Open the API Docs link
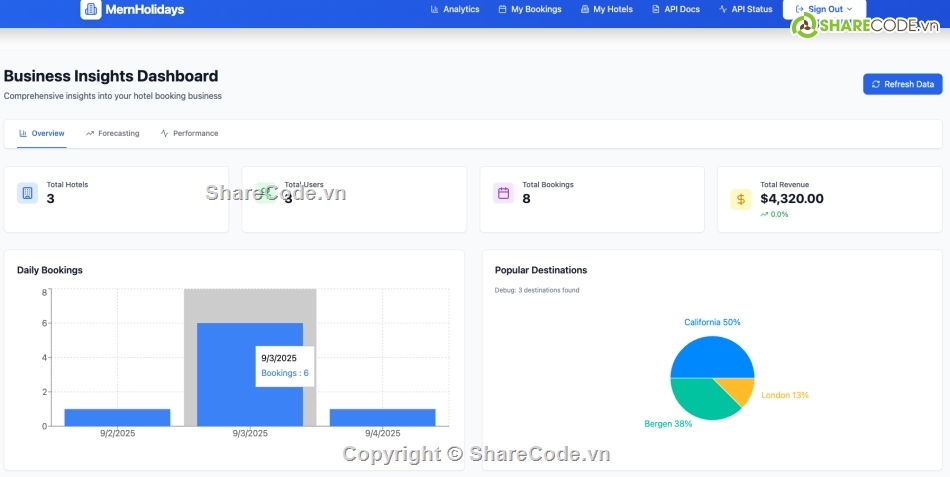 tap(675, 9)
